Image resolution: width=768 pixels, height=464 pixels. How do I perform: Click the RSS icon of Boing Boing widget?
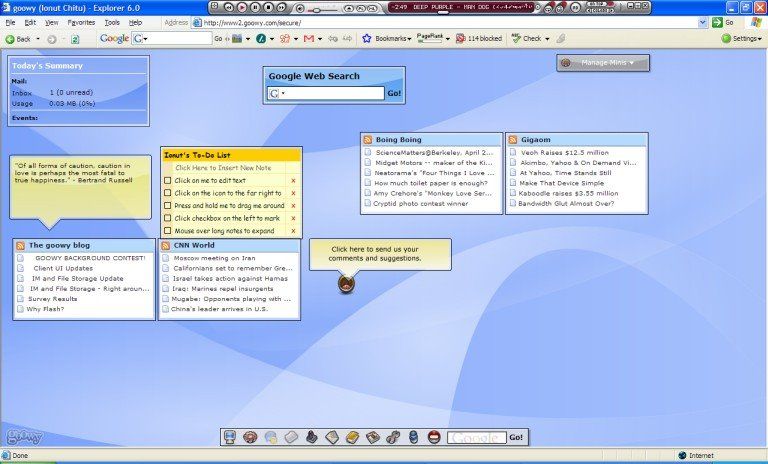368,140
